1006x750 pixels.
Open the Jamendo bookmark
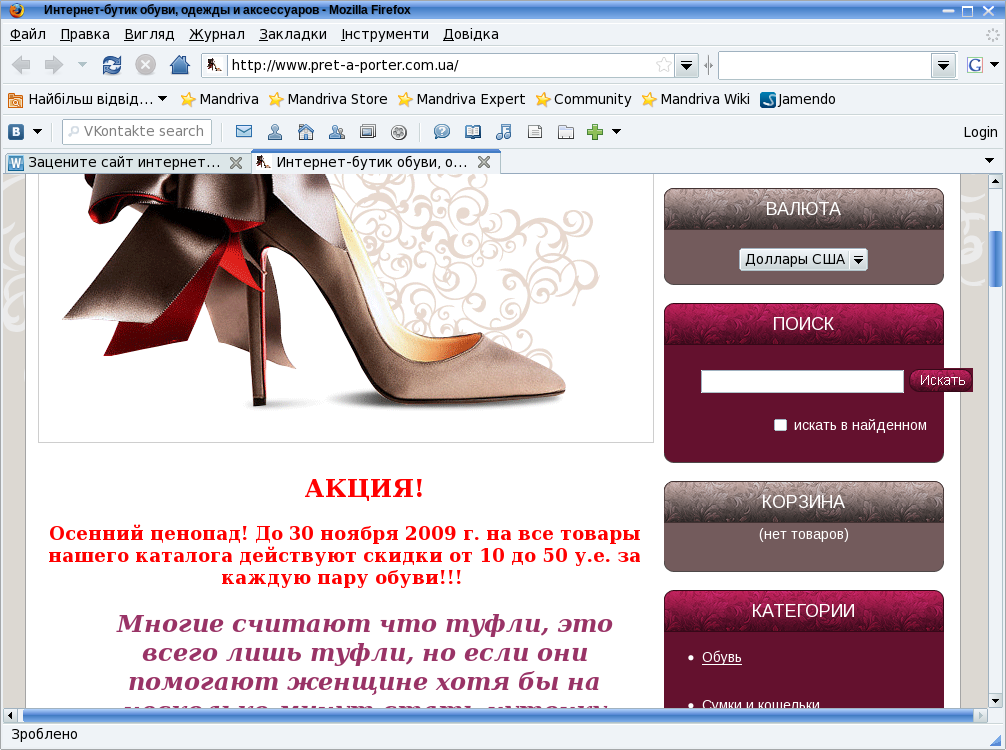[798, 99]
